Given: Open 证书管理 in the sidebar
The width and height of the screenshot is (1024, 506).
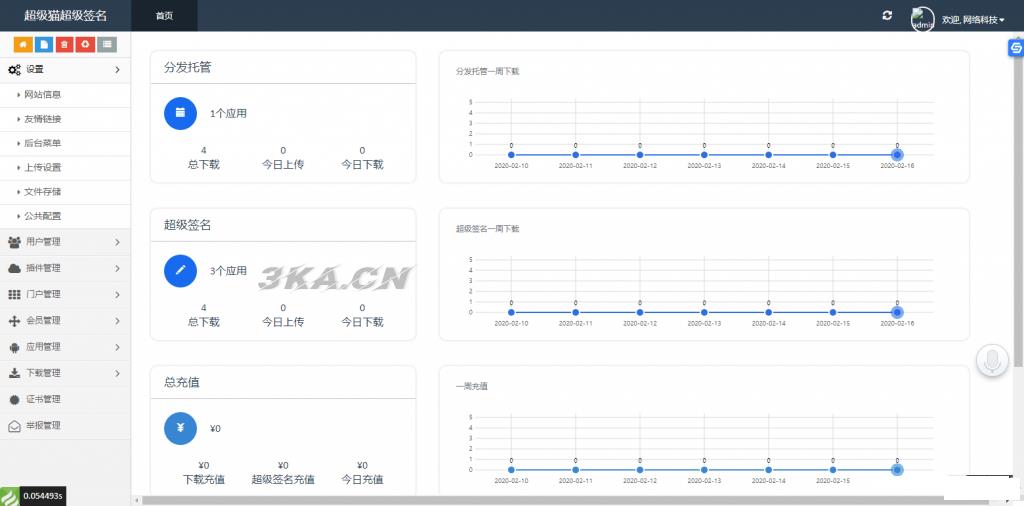Looking at the screenshot, I should click(x=43, y=399).
